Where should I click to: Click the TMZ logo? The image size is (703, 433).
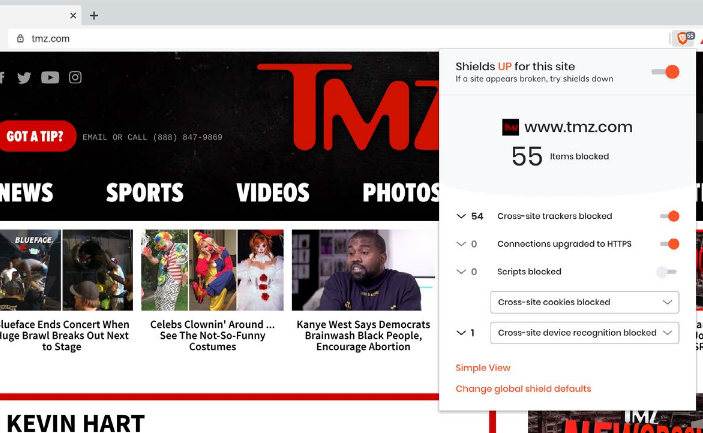348,107
